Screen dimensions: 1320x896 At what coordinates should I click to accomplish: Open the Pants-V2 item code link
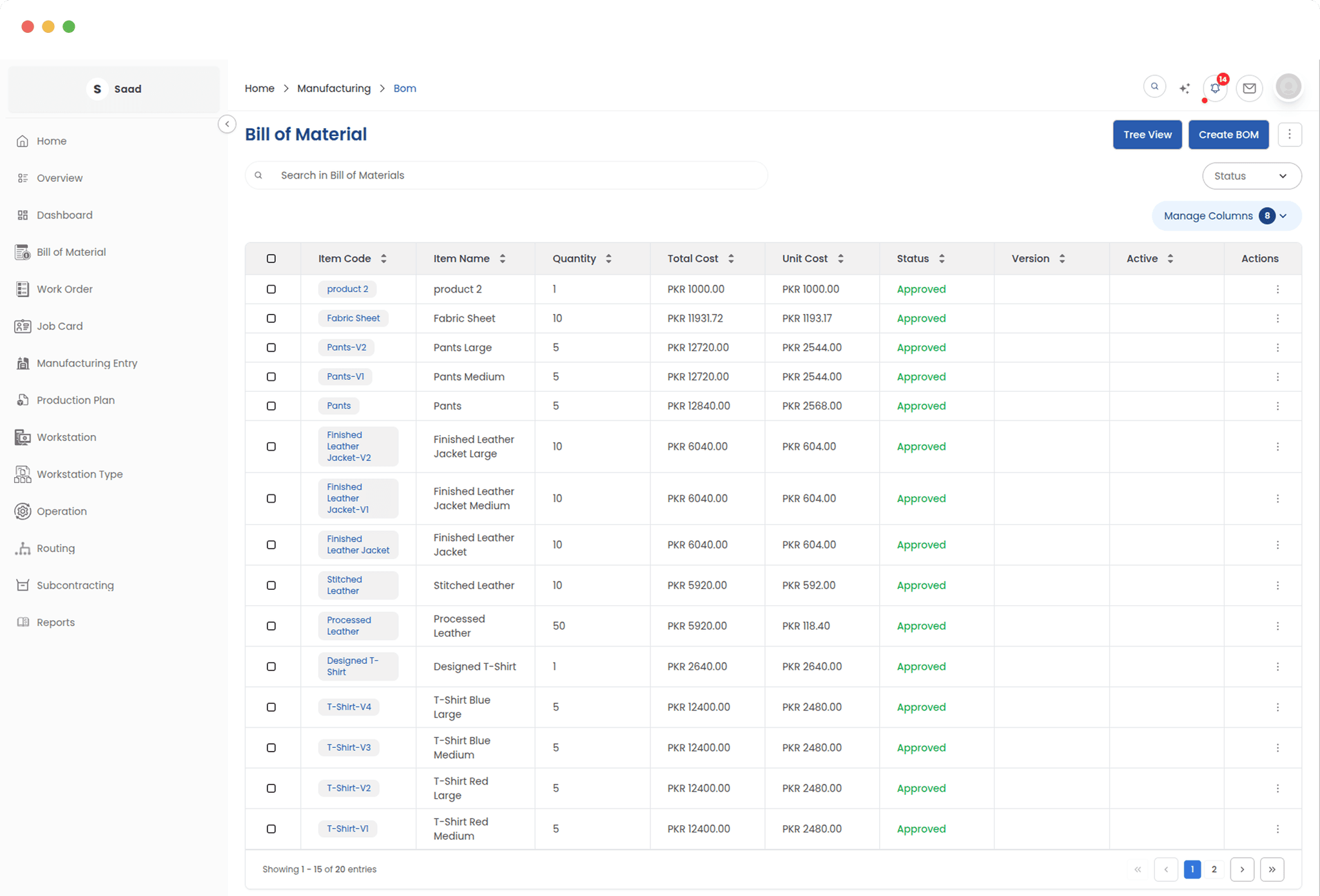coord(346,347)
